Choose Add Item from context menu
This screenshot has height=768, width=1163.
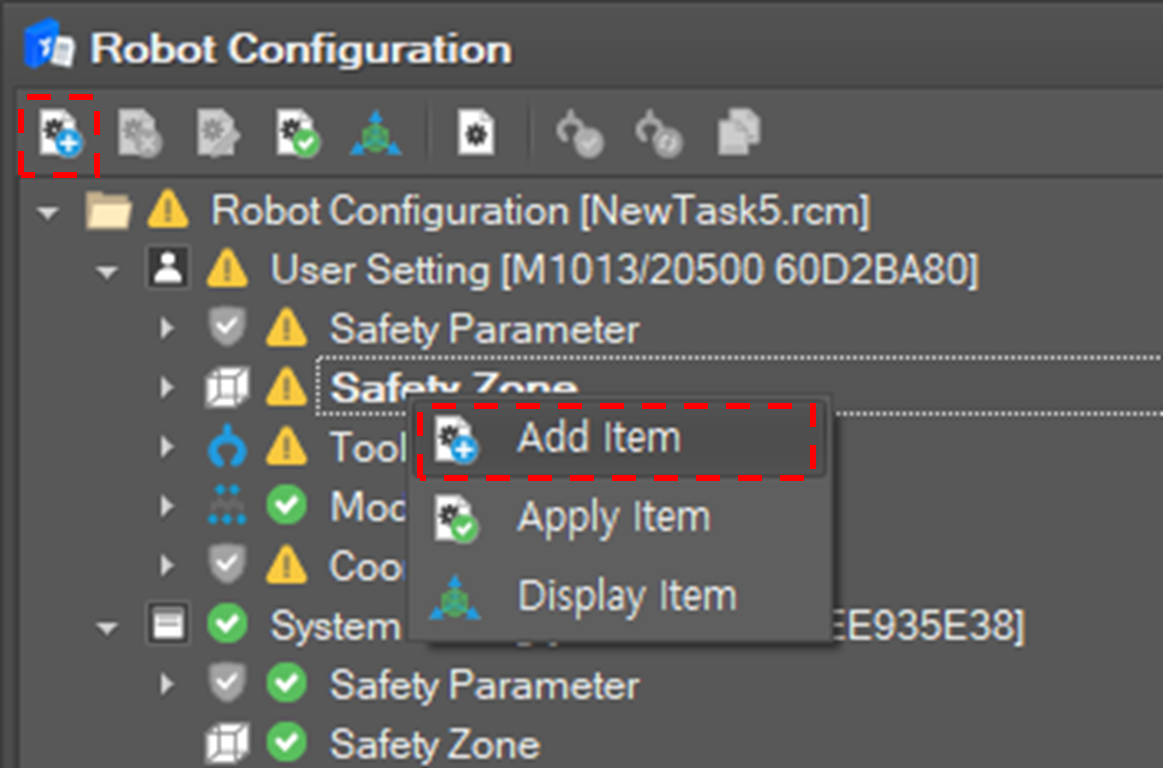click(x=598, y=438)
